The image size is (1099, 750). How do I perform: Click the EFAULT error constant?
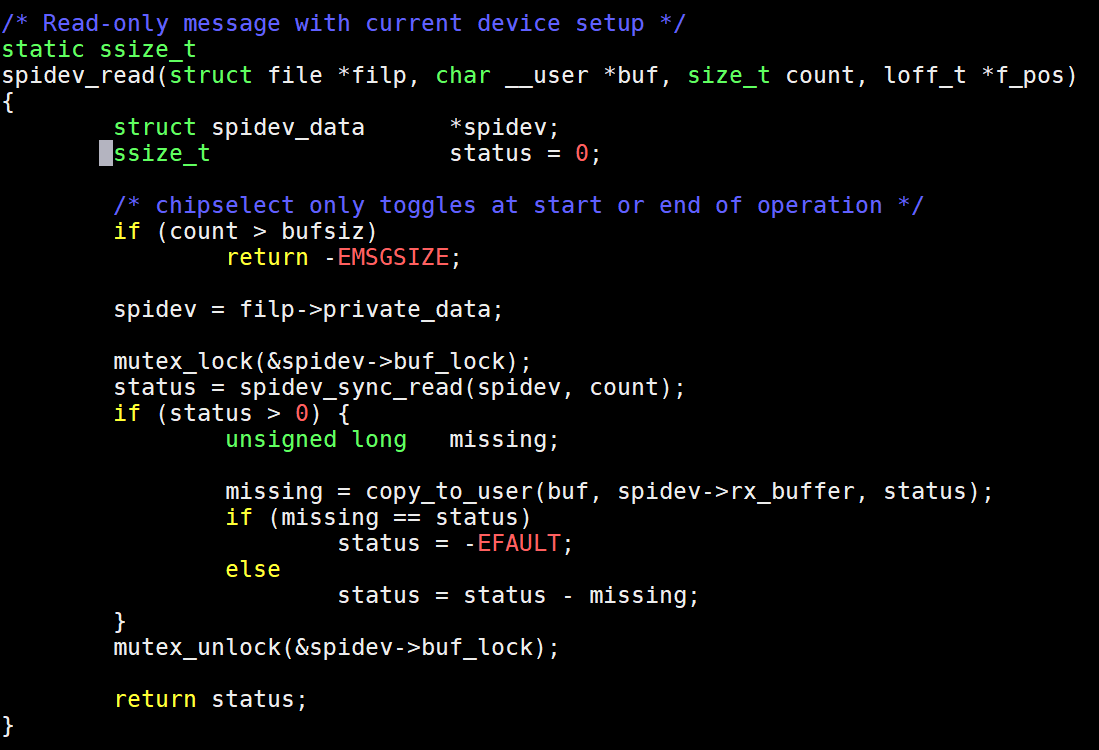pyautogui.click(x=519, y=543)
